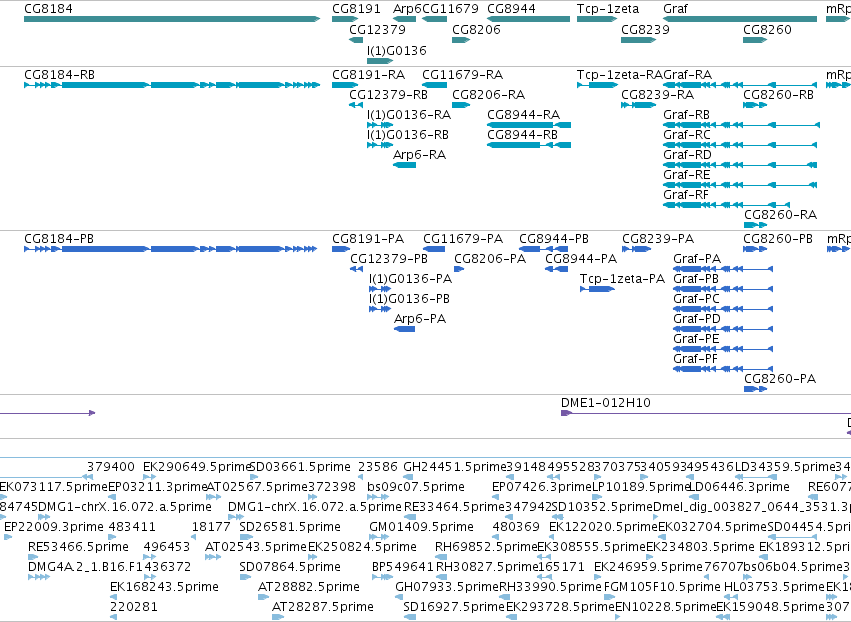
Task: Click the Graf-PF protein label
Action: [695, 359]
